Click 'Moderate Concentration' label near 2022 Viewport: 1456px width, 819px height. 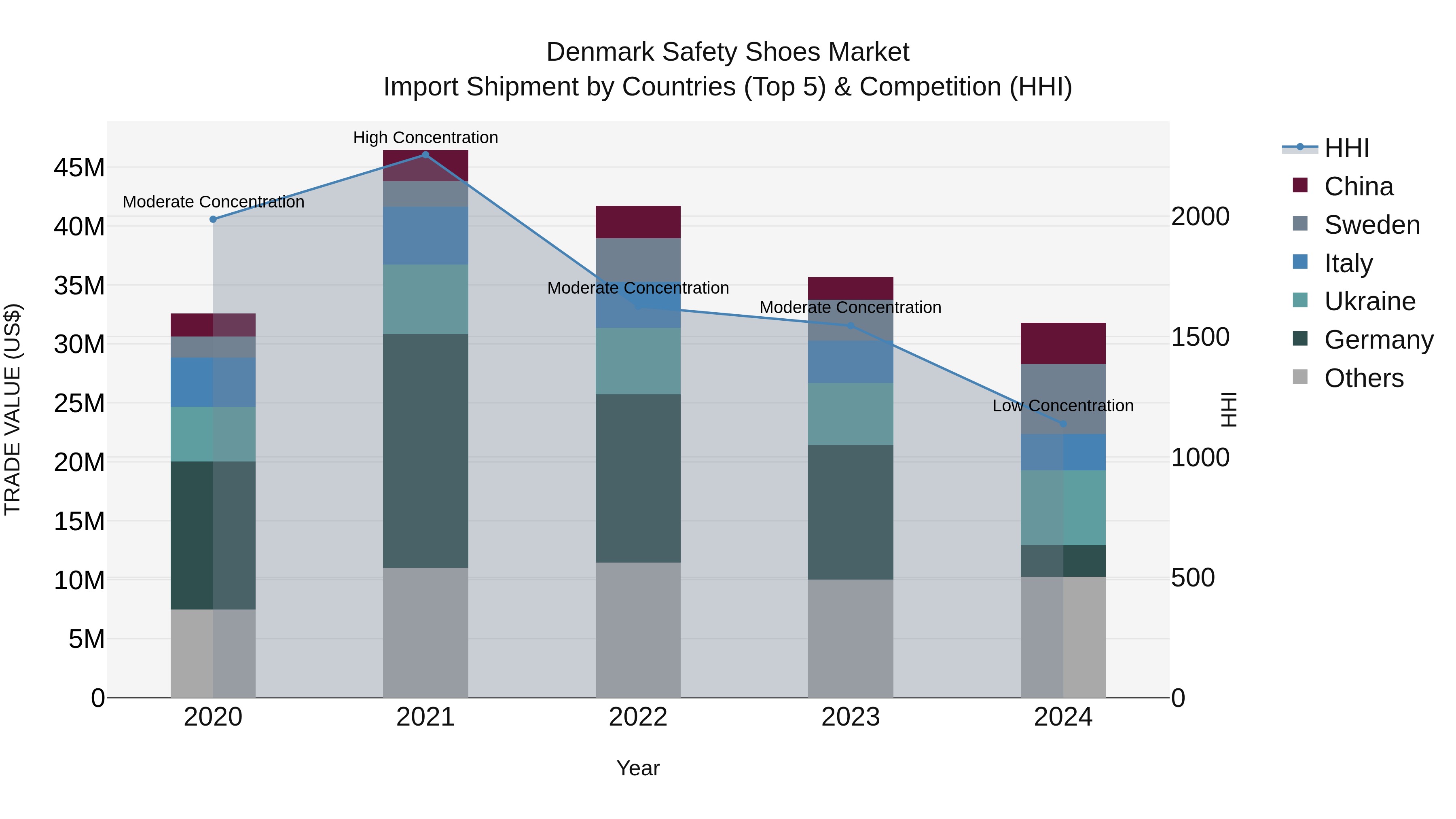coord(638,288)
